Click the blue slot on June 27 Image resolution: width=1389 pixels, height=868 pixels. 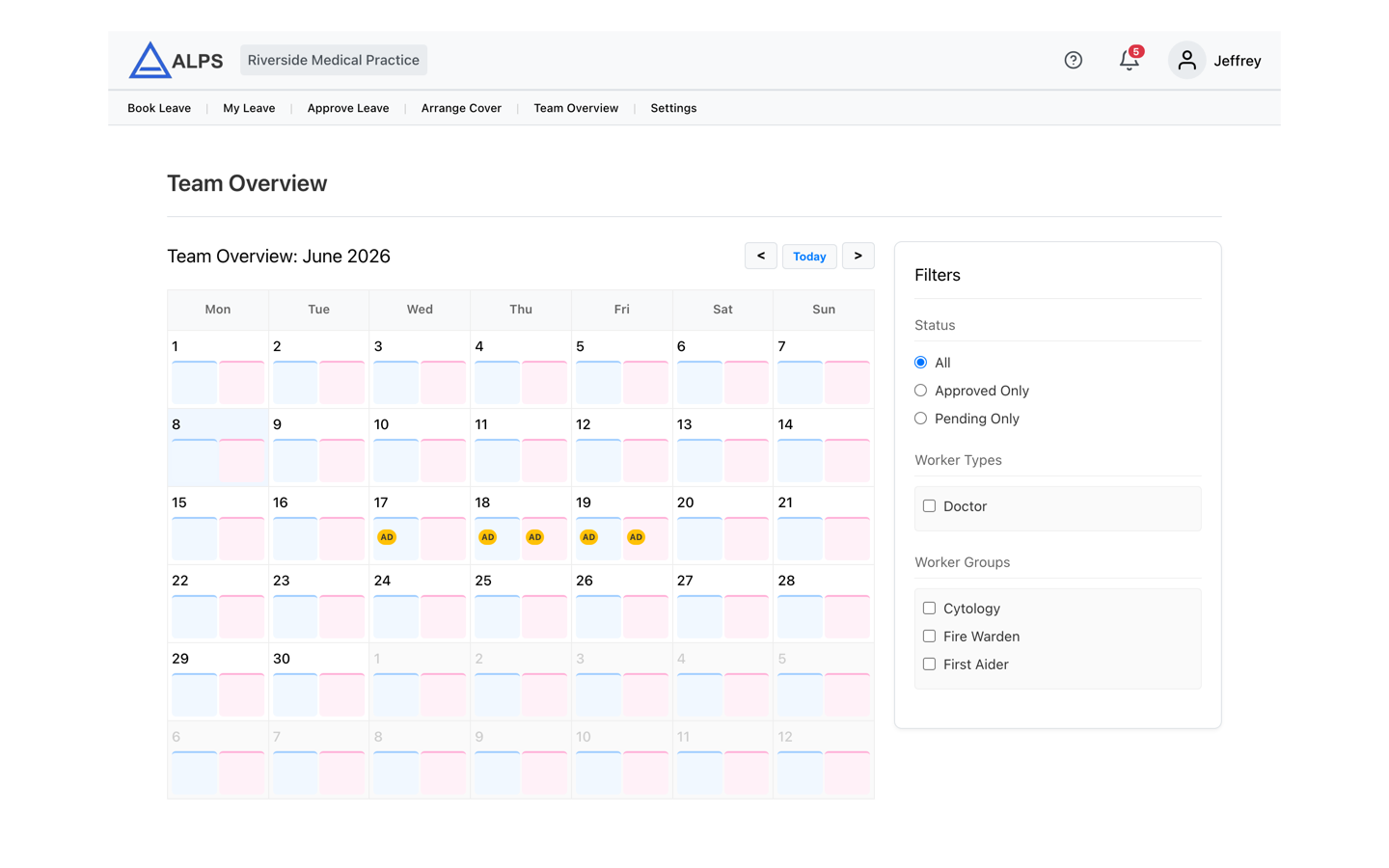(699, 616)
